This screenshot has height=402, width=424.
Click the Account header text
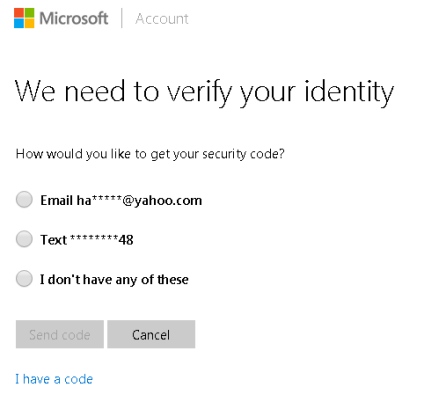coord(162,19)
